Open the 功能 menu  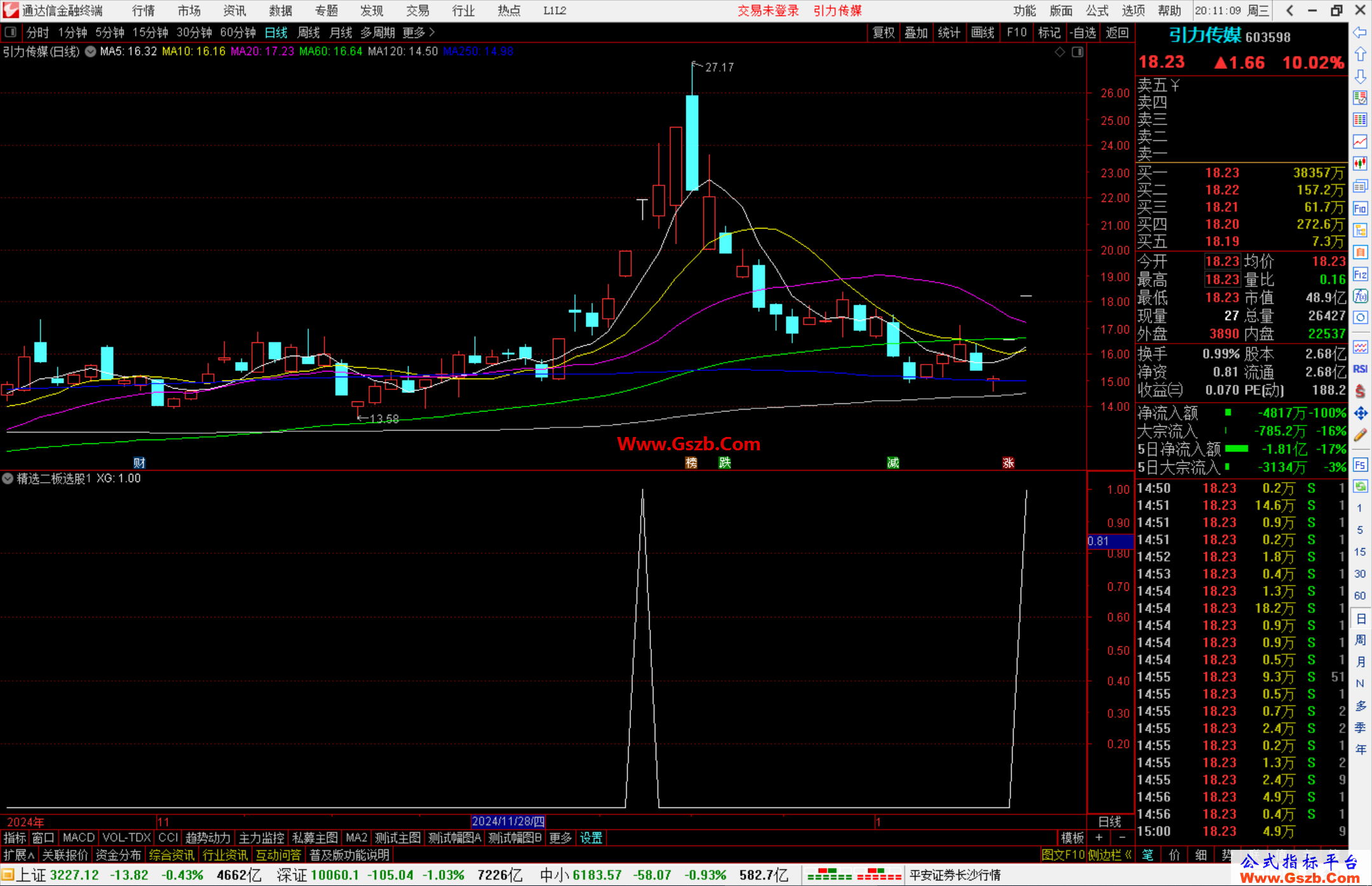[x=1025, y=10]
